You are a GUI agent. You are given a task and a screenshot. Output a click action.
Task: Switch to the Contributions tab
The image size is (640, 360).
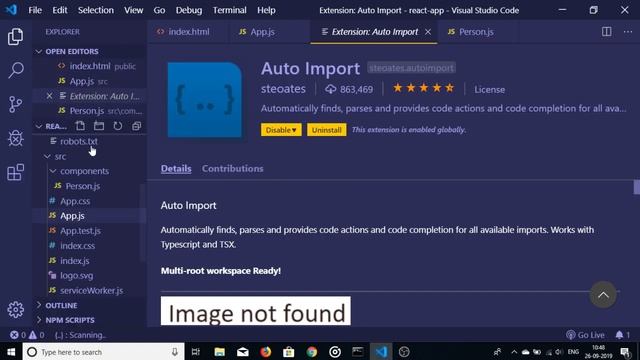(233, 169)
